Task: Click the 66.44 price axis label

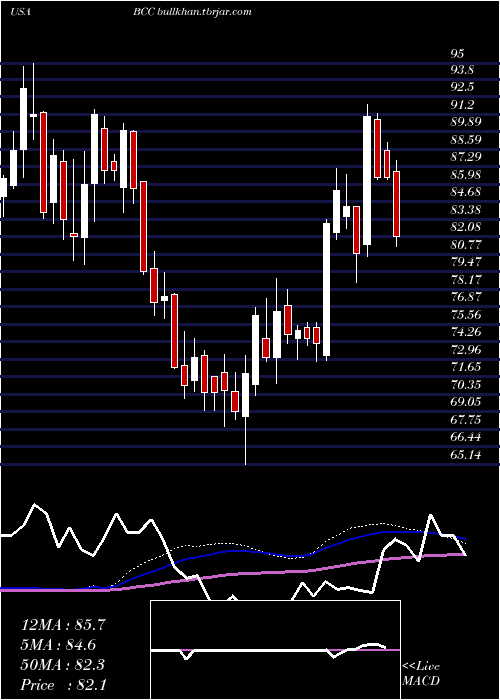Action: [x=465, y=437]
